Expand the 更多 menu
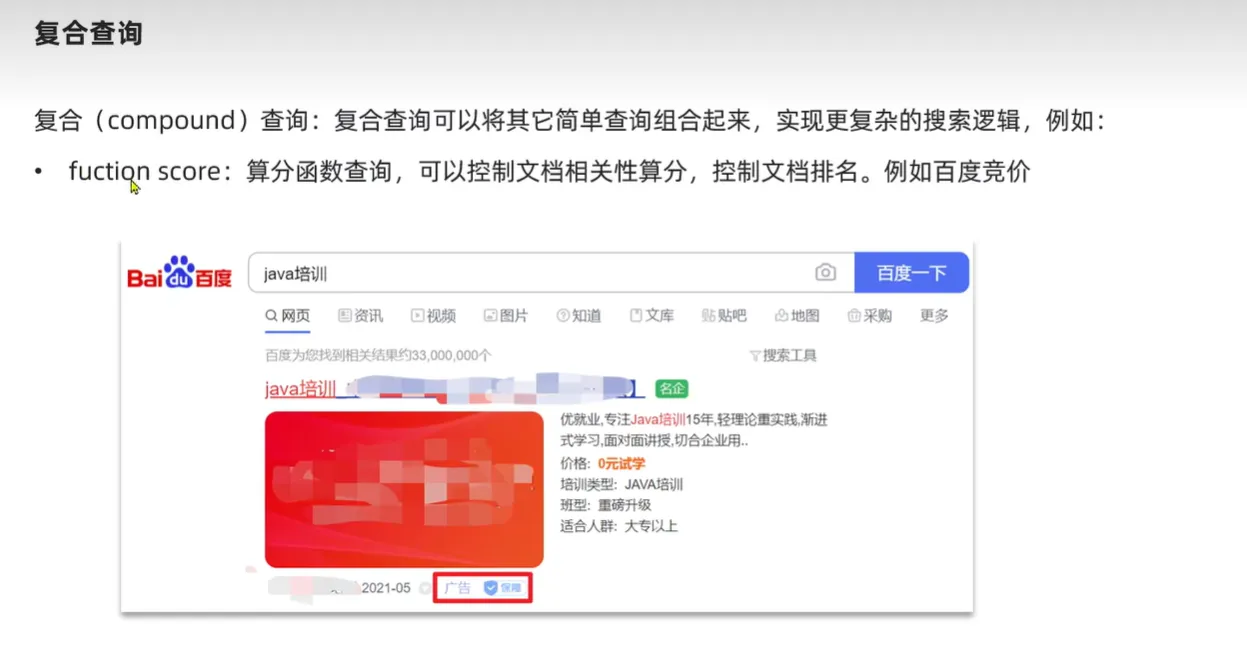Image resolution: width=1247 pixels, height=660 pixels. coord(934,316)
